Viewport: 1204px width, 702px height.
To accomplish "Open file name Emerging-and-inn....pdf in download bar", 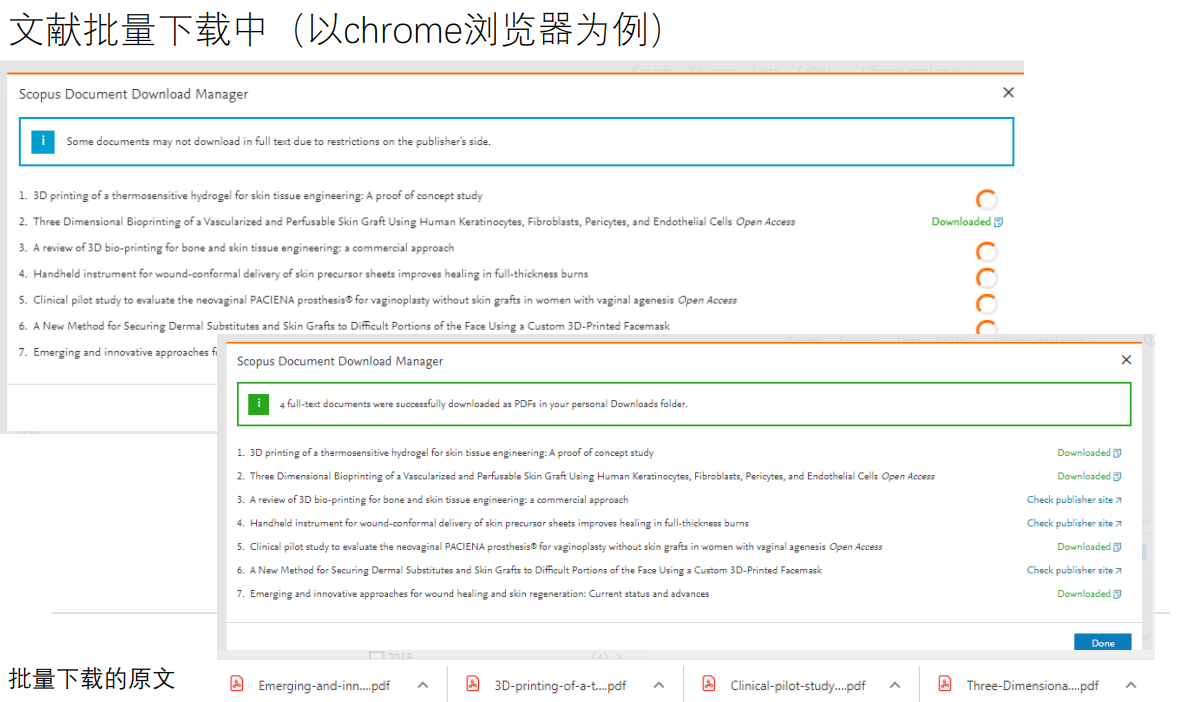I will [x=324, y=686].
